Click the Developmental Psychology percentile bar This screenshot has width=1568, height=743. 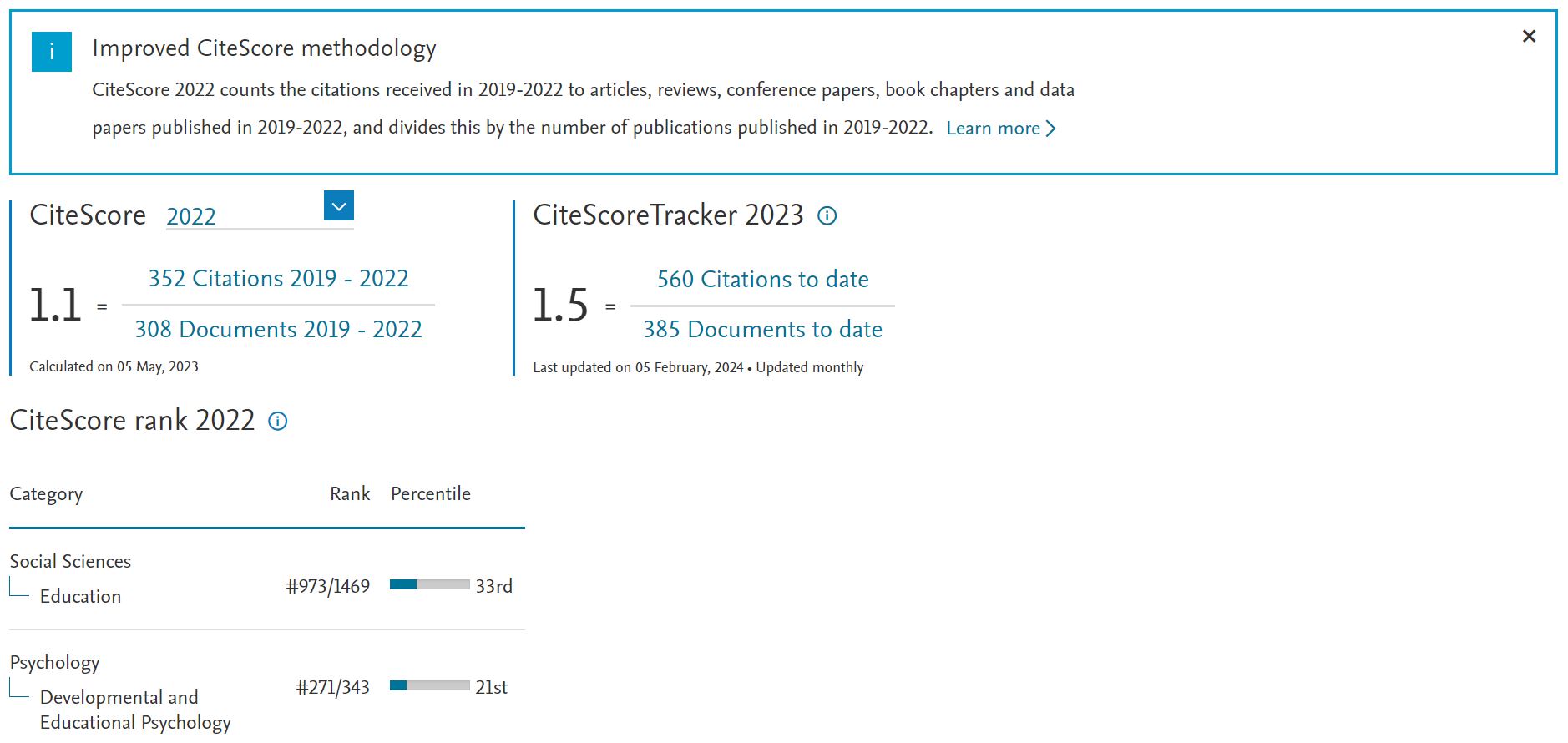point(430,685)
